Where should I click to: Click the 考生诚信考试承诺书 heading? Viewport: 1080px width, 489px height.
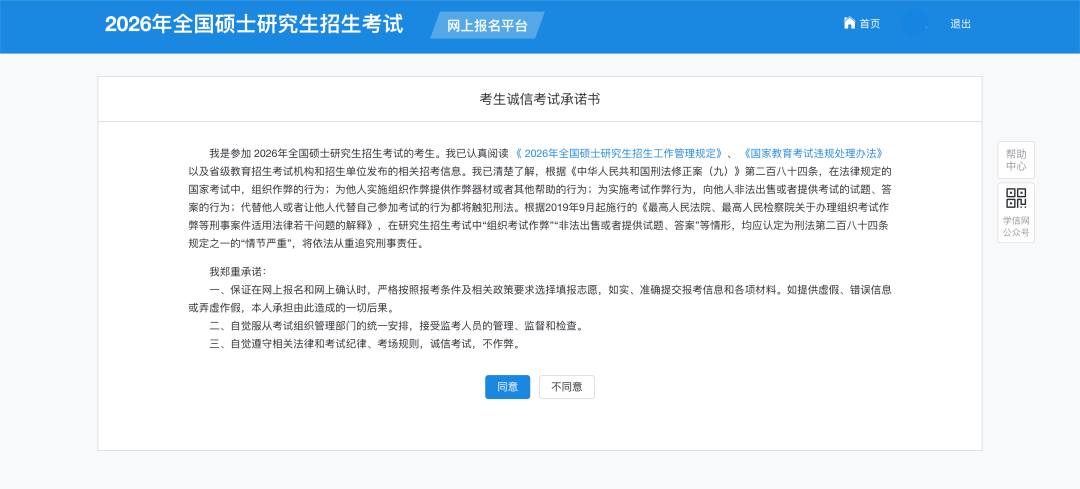tap(540, 99)
